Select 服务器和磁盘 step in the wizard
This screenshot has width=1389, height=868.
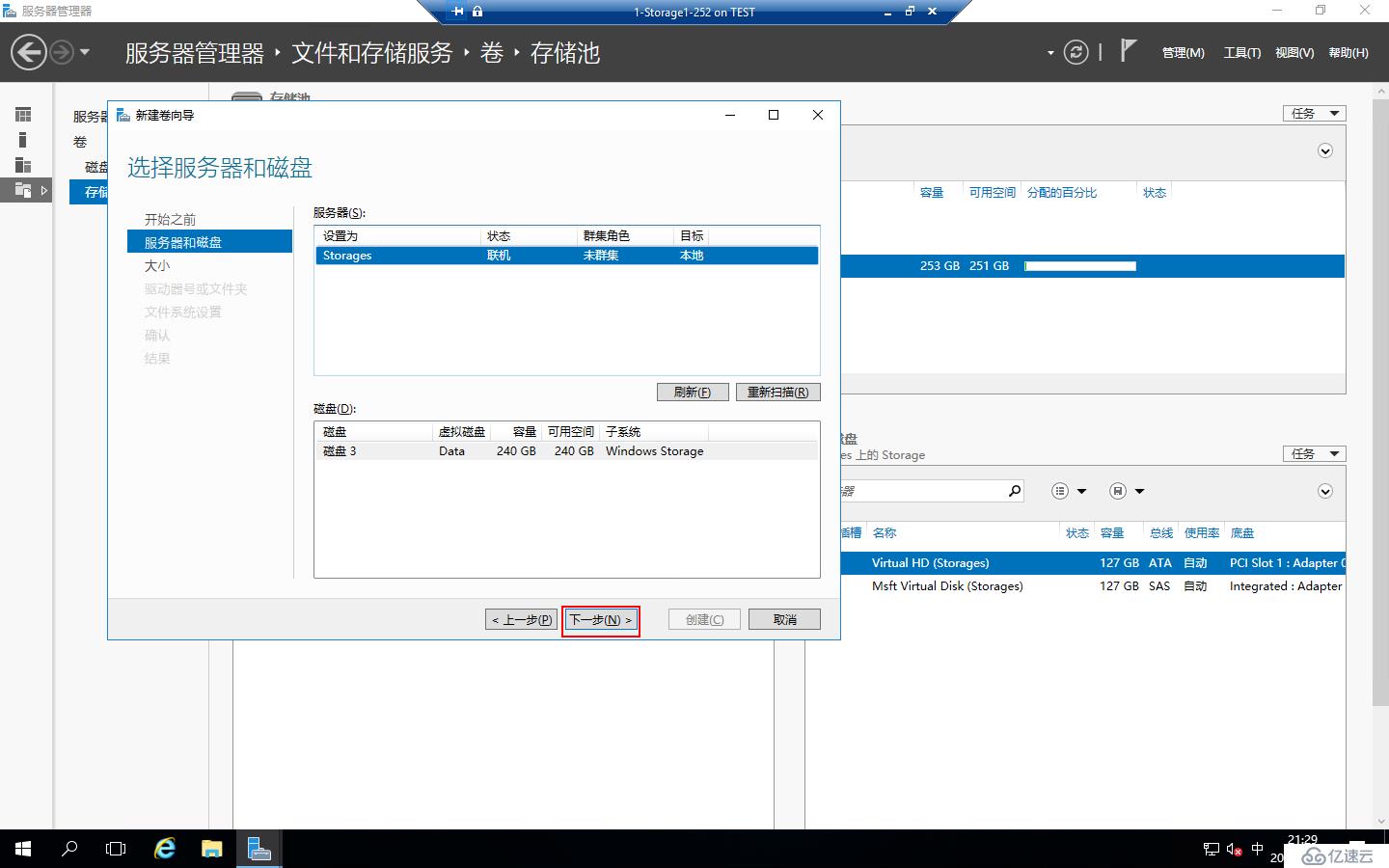coord(209,242)
